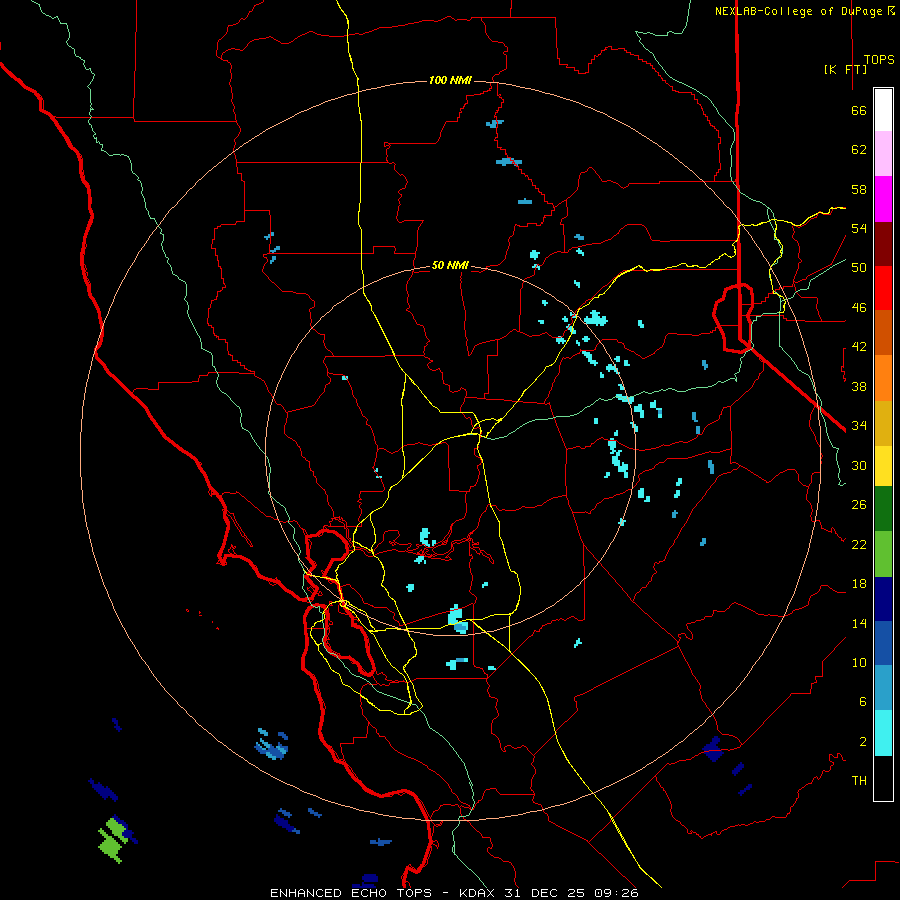This screenshot has height=900, width=900.
Task: Click the "TH" threshold label in the legend
Action: [x=859, y=781]
